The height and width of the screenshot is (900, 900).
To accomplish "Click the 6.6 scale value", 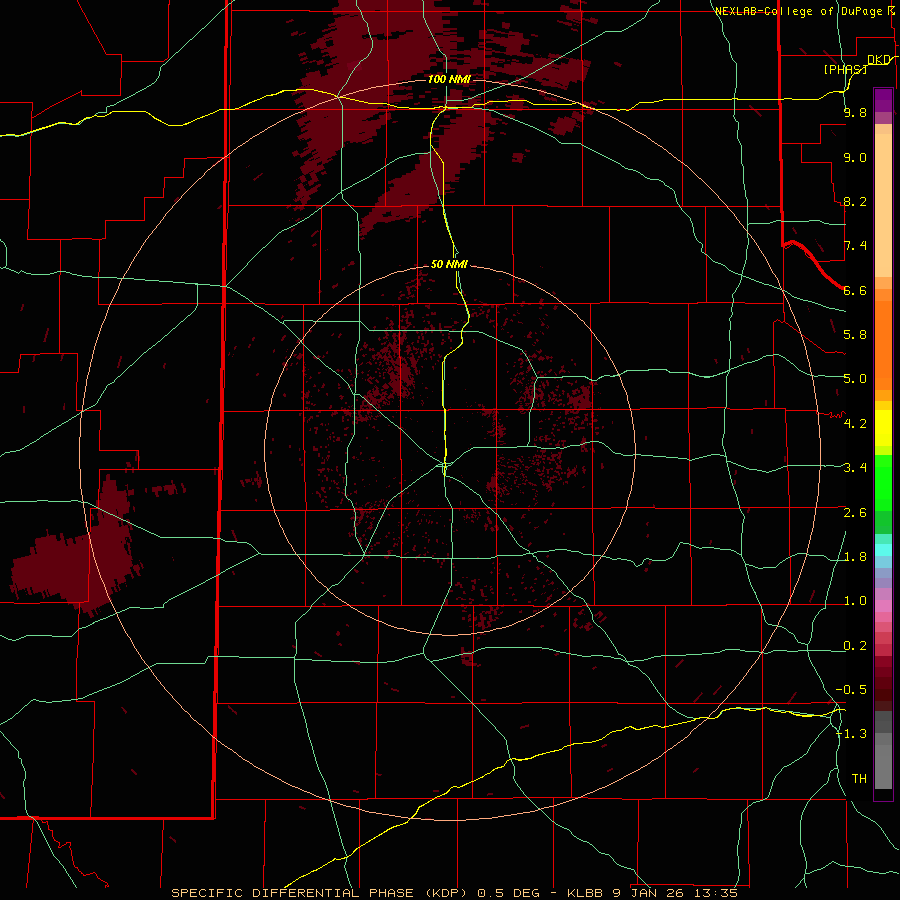I will click(x=855, y=290).
